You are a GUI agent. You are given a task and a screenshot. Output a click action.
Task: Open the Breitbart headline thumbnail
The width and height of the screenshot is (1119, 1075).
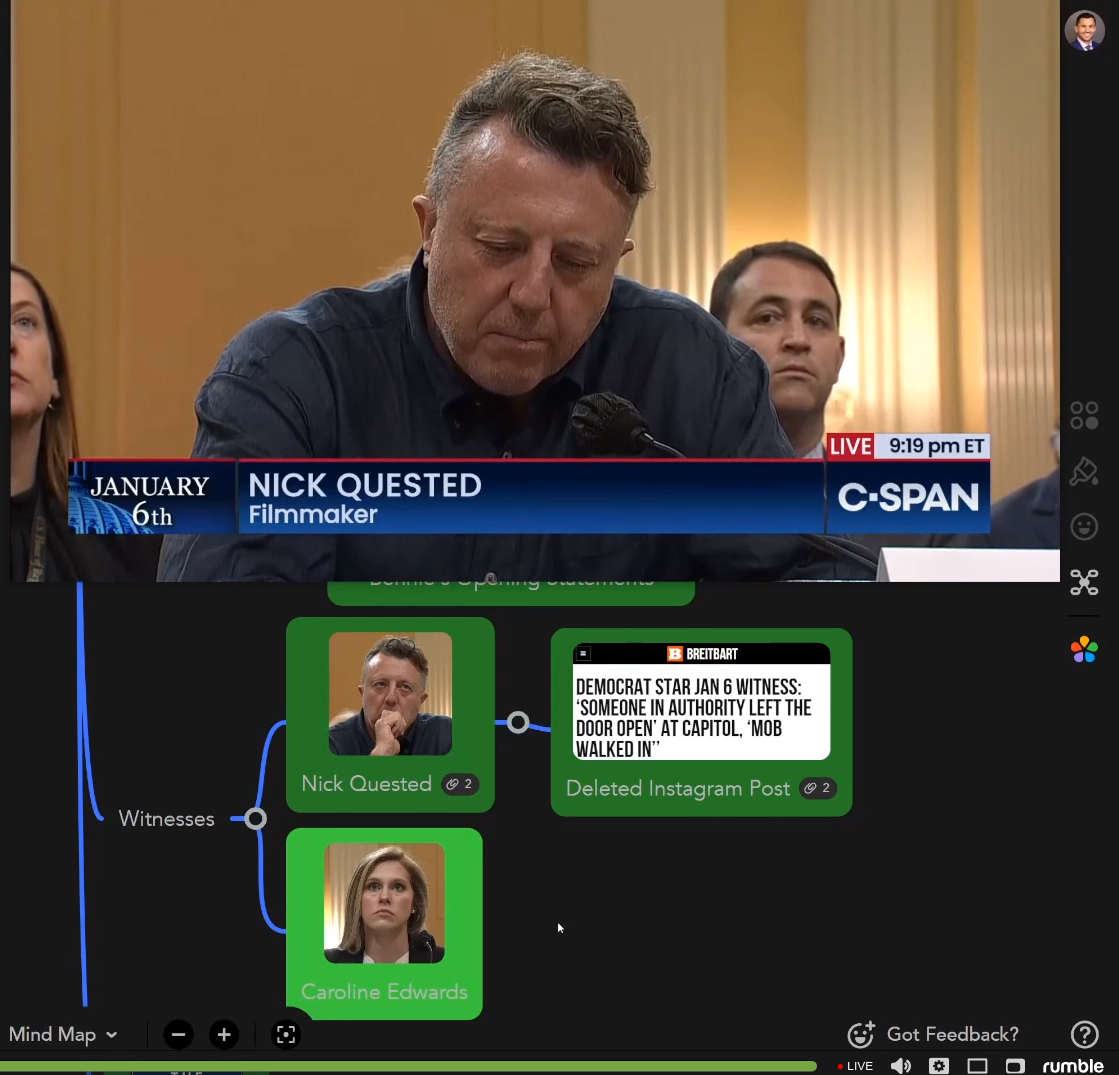pos(702,701)
